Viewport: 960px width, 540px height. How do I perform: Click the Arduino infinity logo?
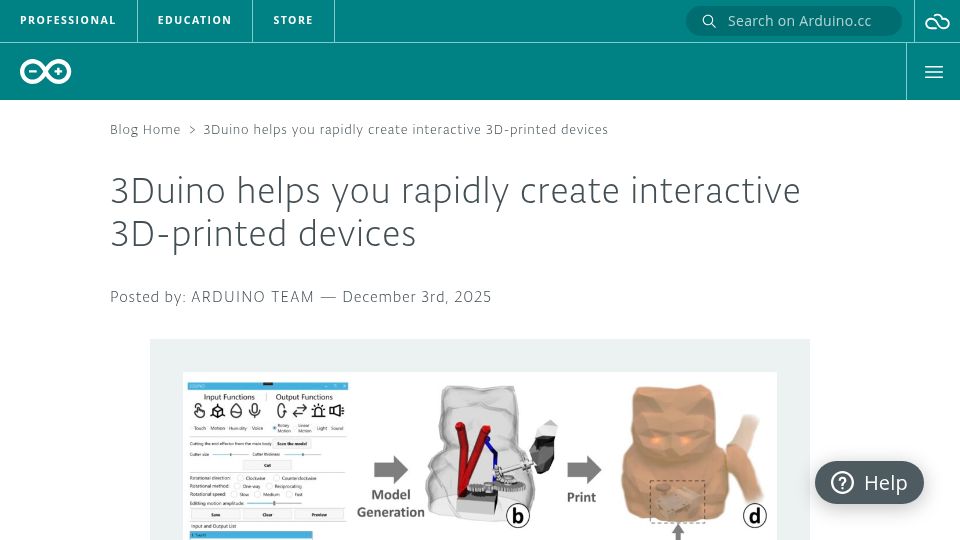45,72
